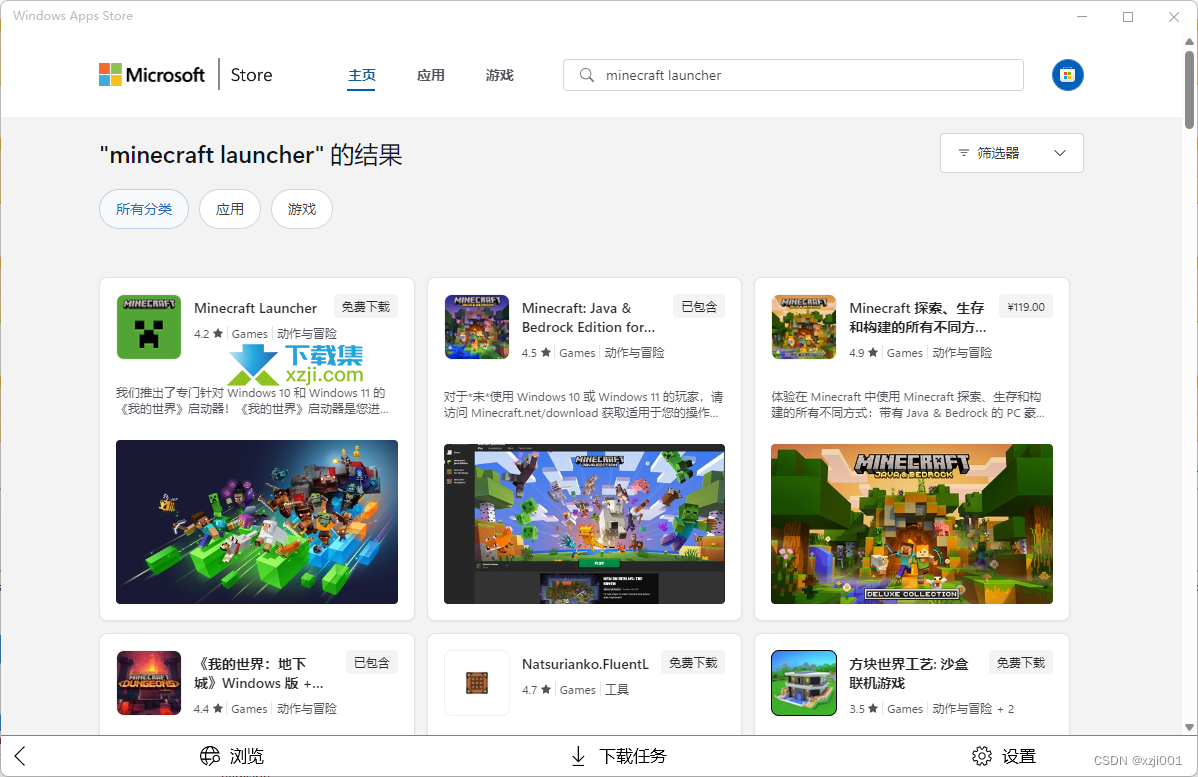Open 方块世界工艺 app icon
This screenshot has height=777, width=1198.
[804, 683]
